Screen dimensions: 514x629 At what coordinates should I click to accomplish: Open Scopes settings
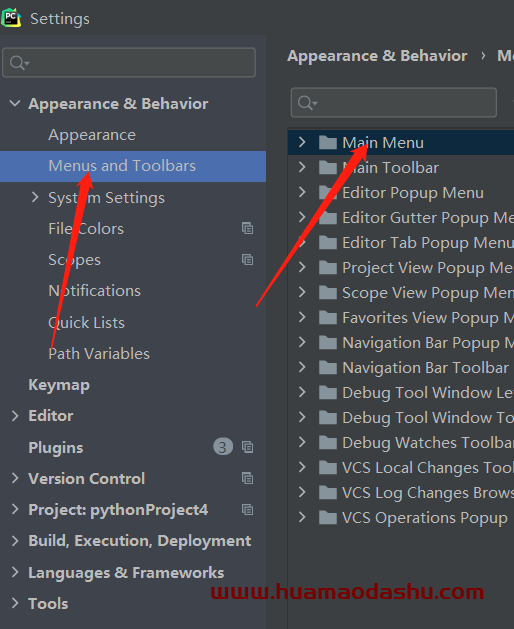pyautogui.click(x=74, y=260)
